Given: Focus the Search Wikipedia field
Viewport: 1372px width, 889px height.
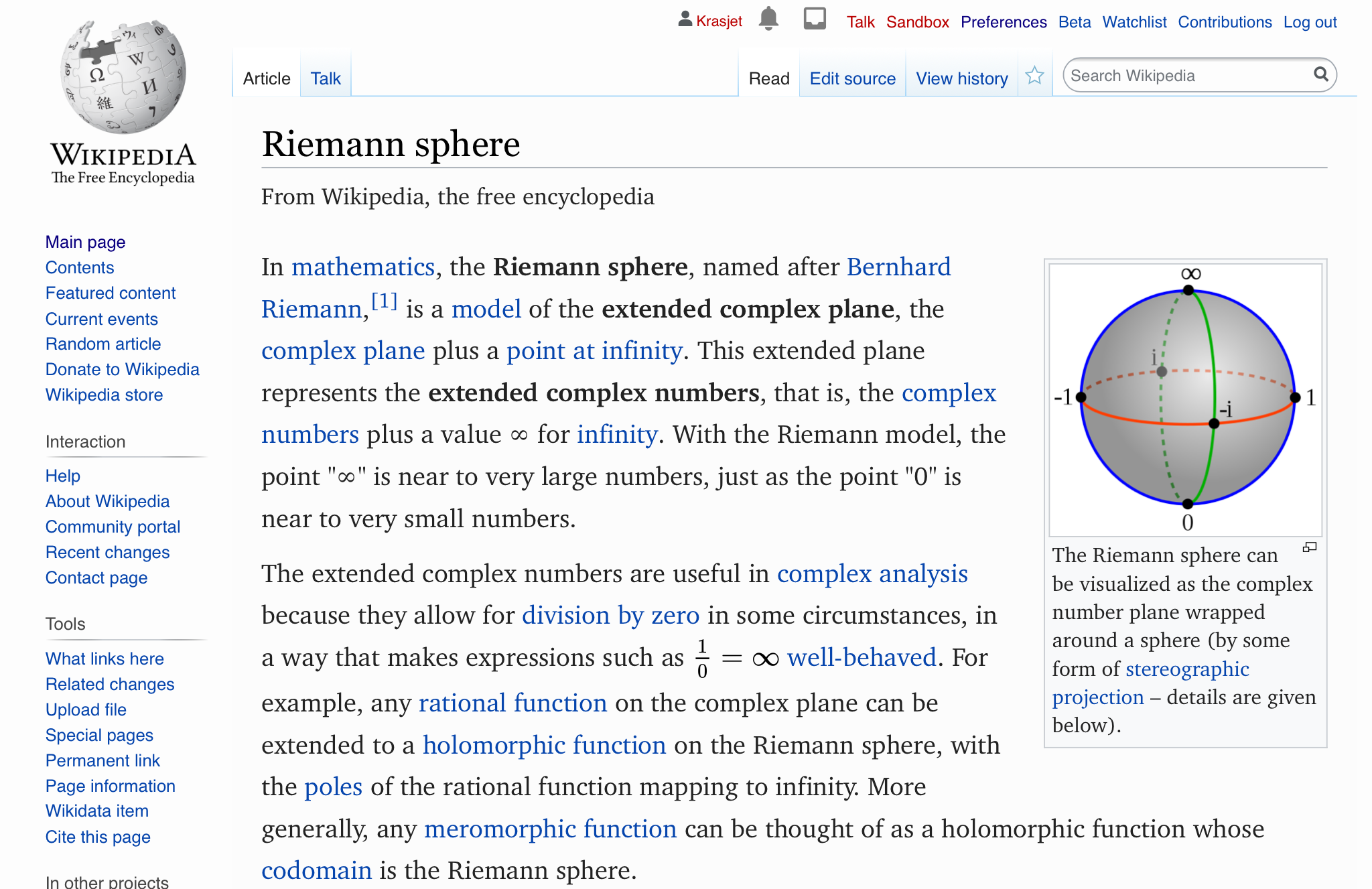Looking at the screenshot, I should (1186, 76).
